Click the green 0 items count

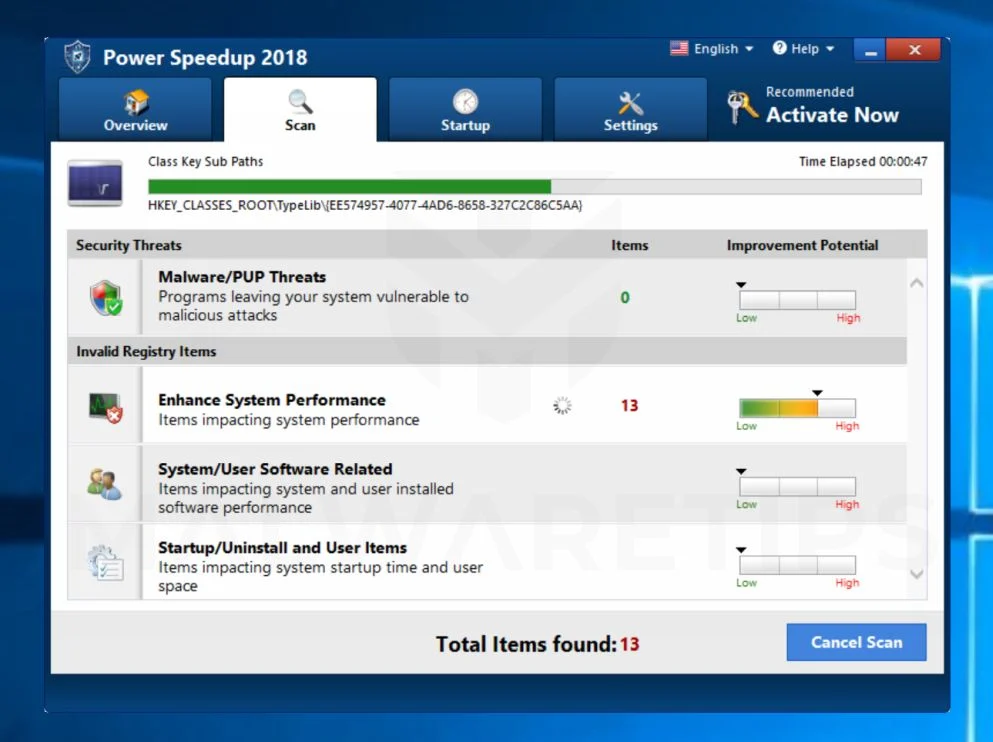(625, 298)
